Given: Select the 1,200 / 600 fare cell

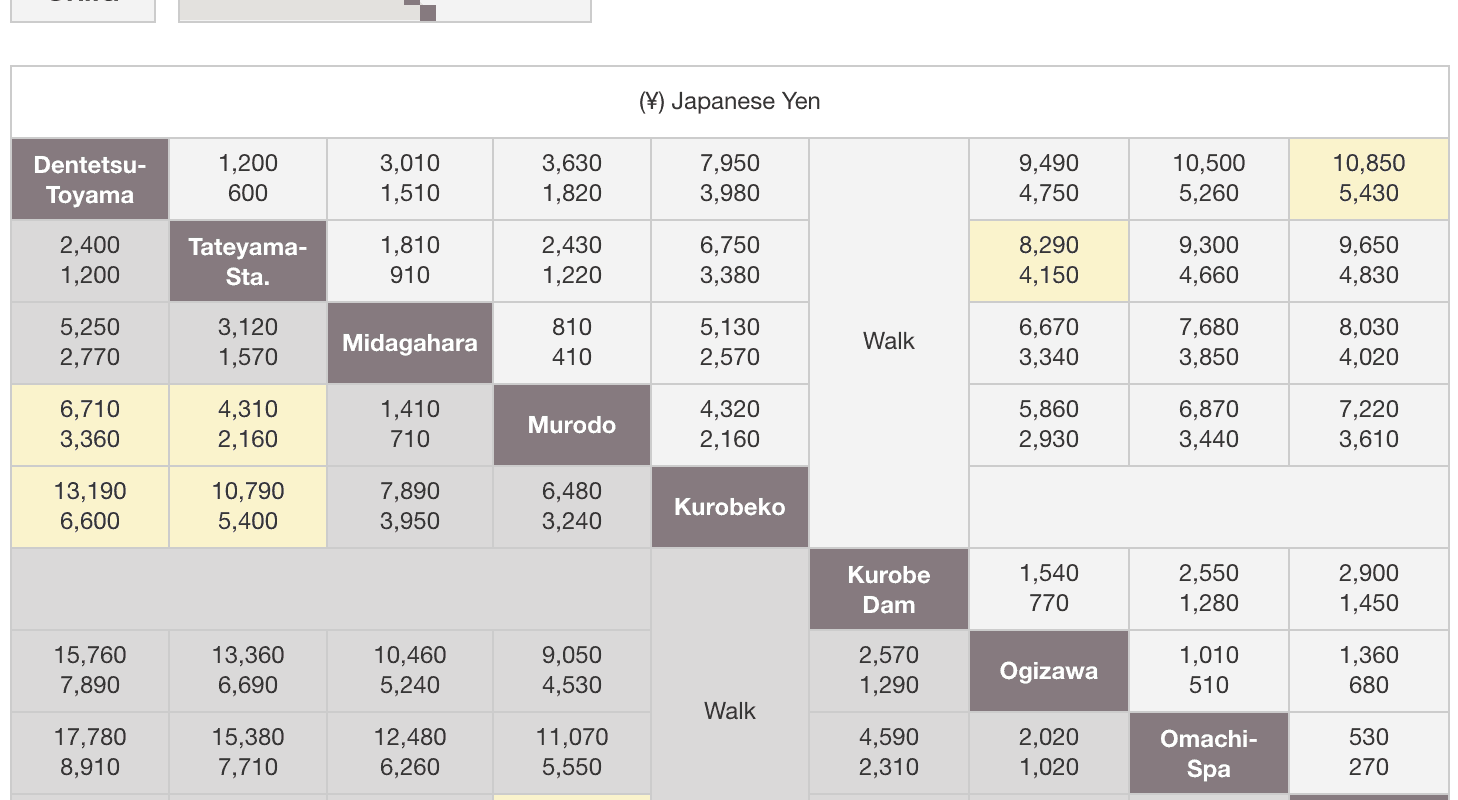Looking at the screenshot, I should click(x=248, y=179).
